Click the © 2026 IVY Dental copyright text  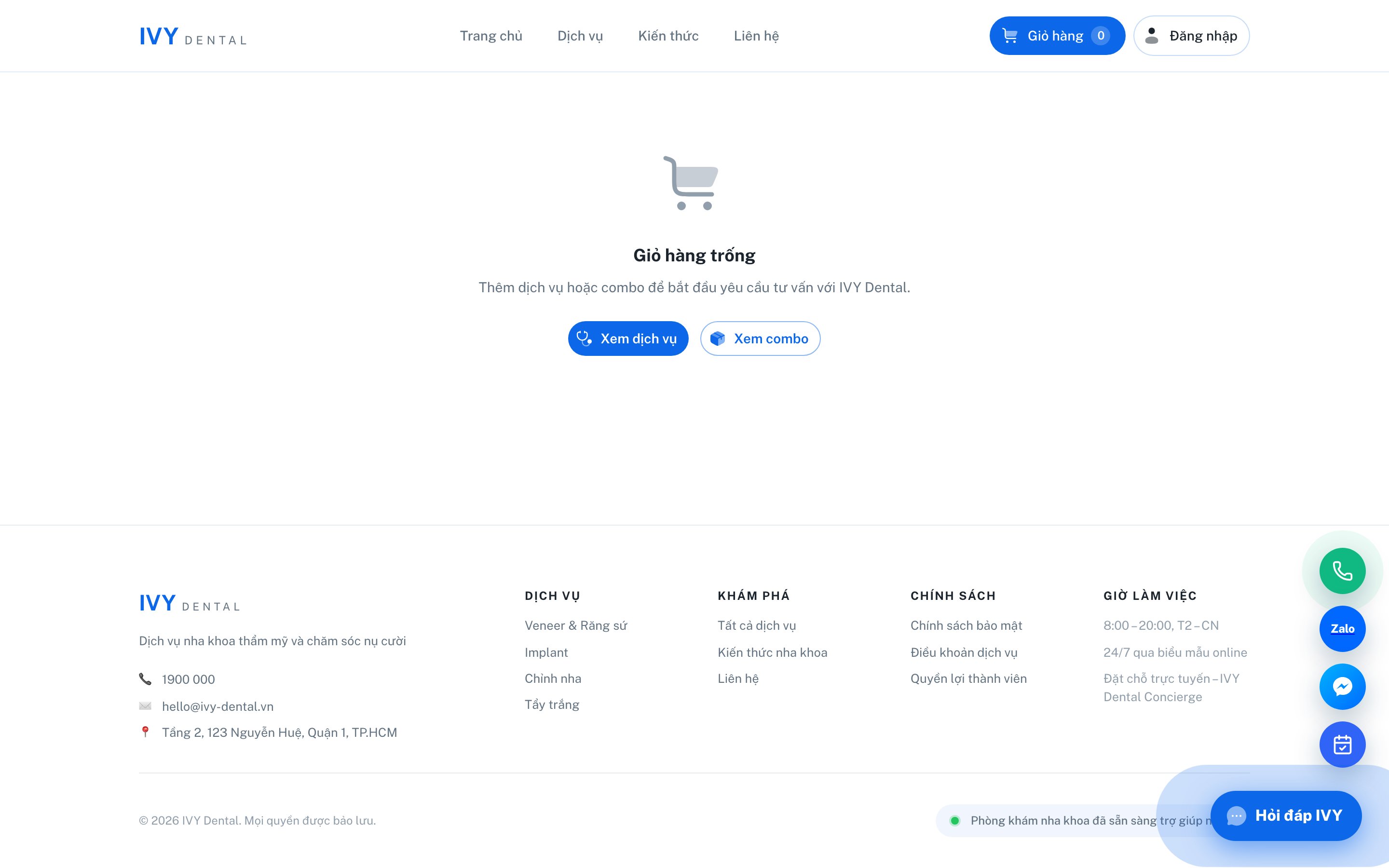[x=257, y=821]
